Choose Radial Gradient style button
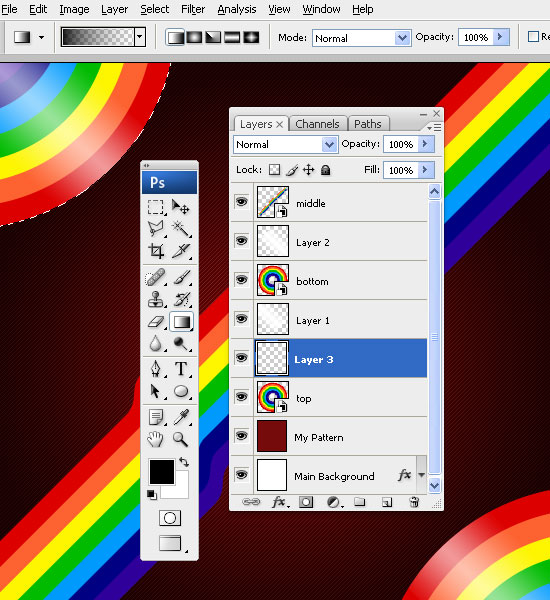 point(194,37)
